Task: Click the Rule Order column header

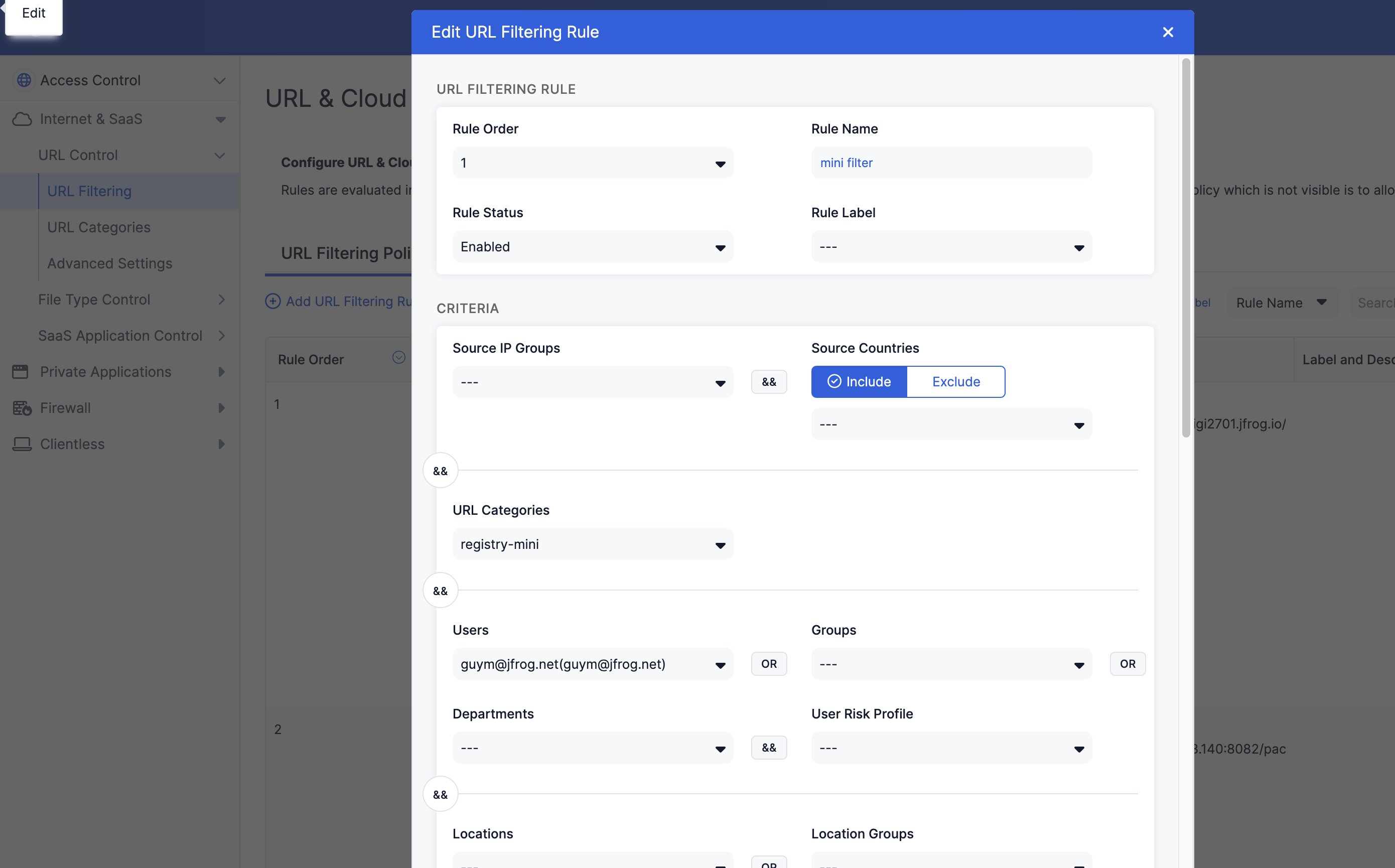Action: [x=311, y=360]
